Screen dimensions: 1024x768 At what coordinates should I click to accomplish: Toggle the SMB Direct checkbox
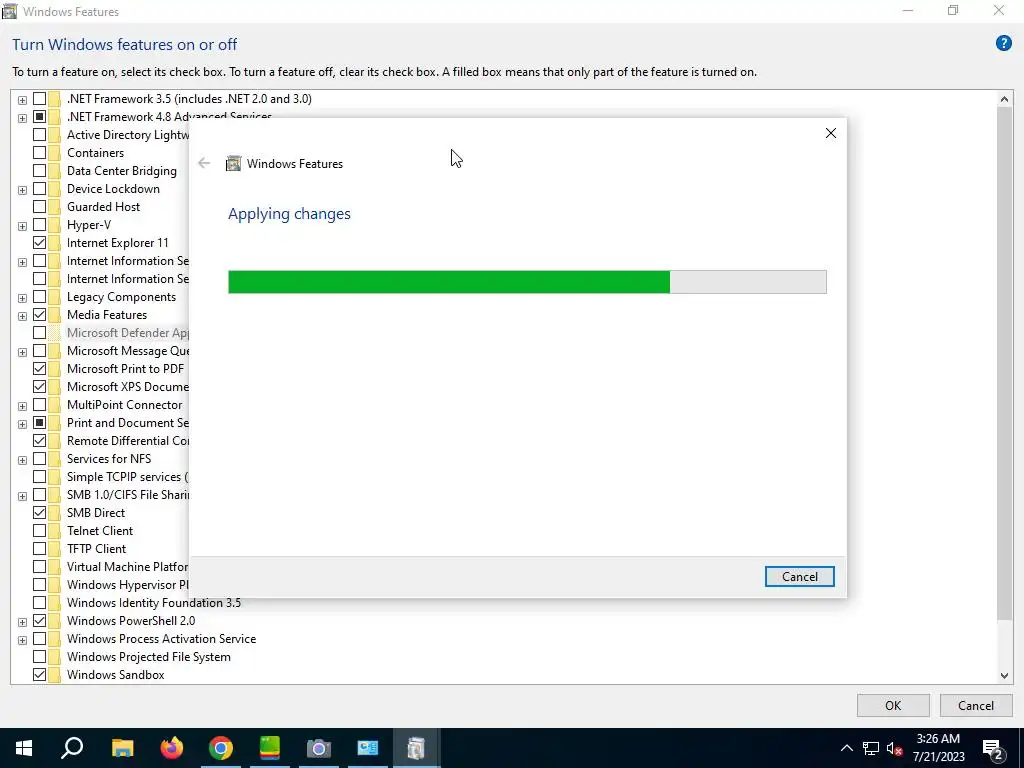[x=39, y=513]
